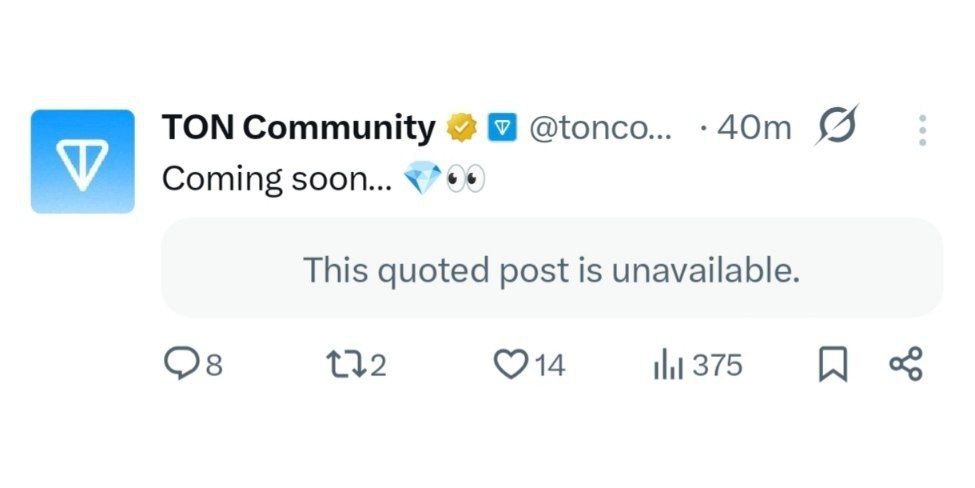The image size is (975, 488).
Task: Bookmark the TON Community post
Action: (833, 365)
